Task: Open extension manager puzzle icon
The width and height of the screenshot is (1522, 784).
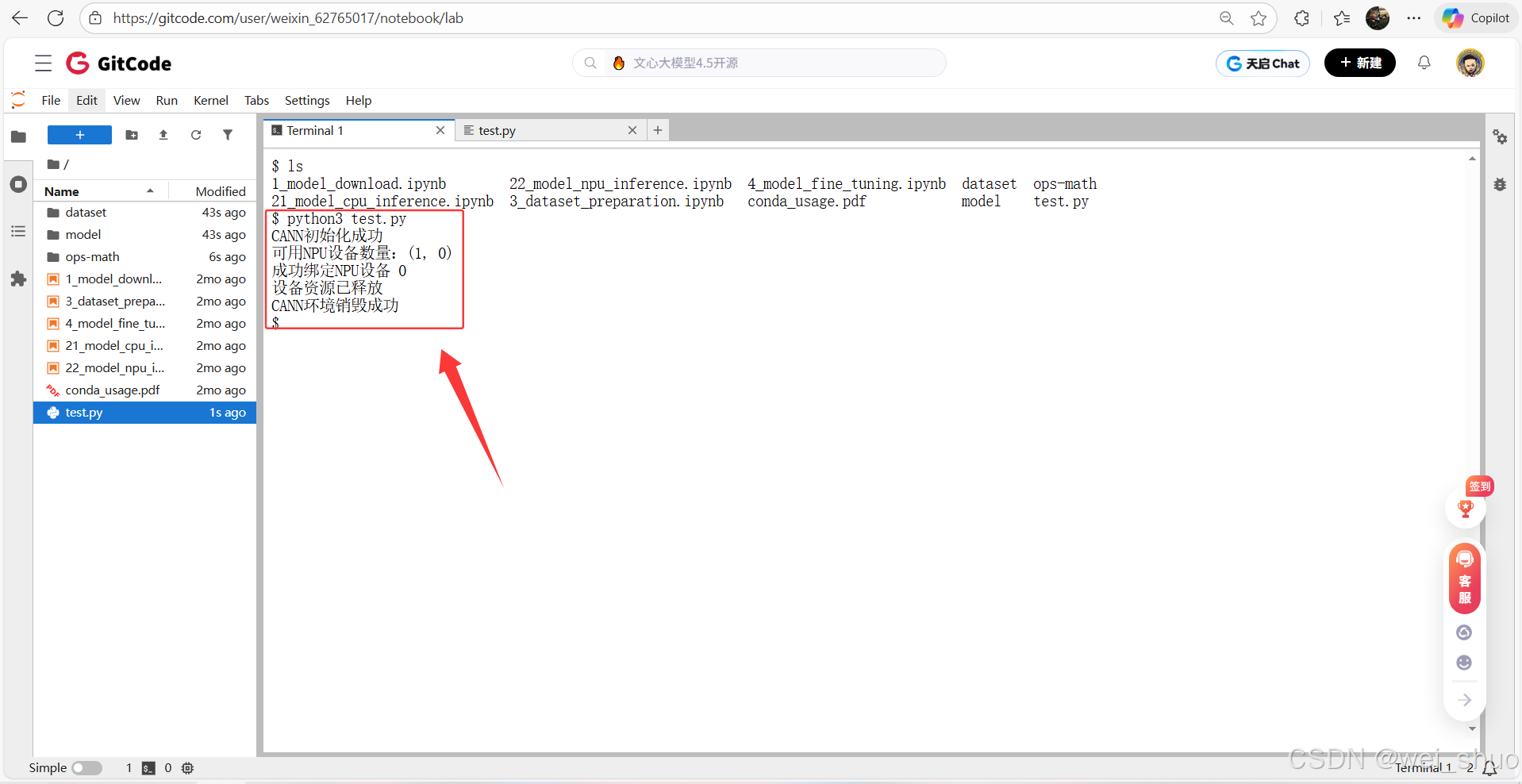Action: coord(18,279)
